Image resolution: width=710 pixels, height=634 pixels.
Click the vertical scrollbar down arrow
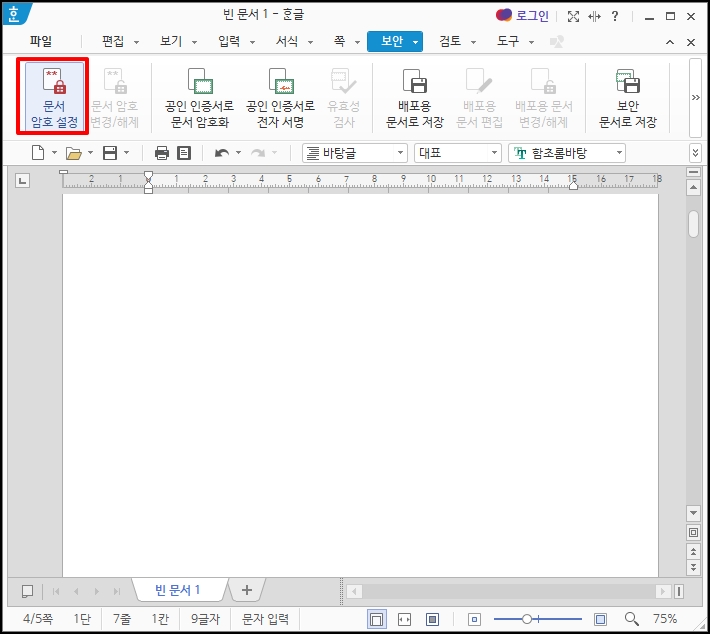[x=693, y=513]
